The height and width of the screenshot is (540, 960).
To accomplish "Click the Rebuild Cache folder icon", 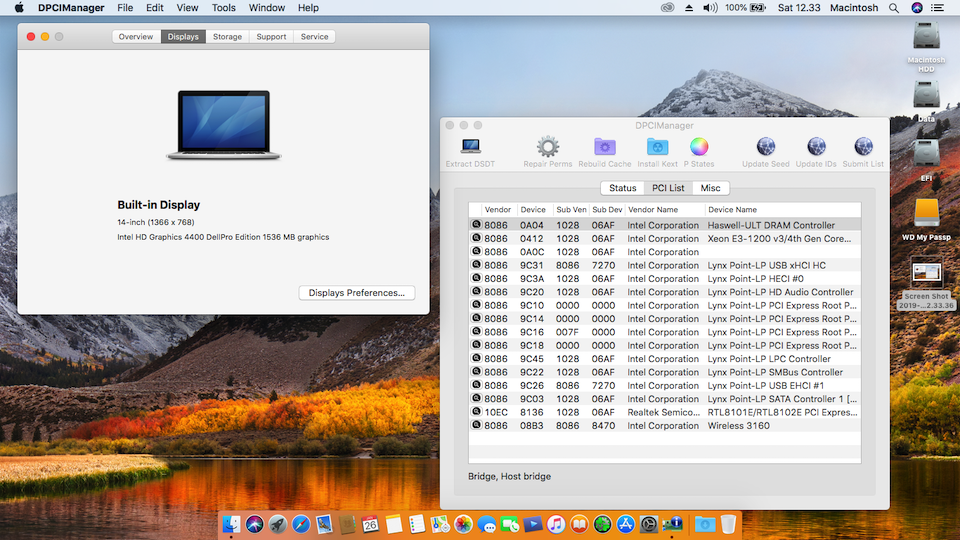I will 604,148.
